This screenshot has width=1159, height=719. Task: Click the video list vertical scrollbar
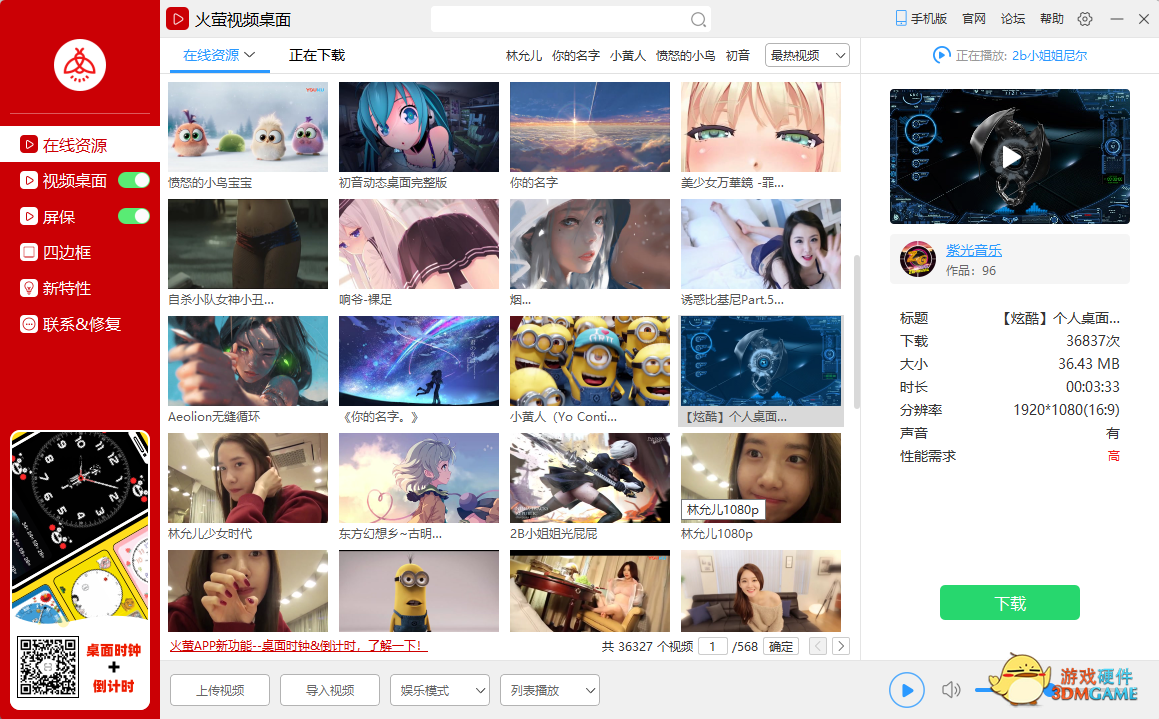point(857,332)
